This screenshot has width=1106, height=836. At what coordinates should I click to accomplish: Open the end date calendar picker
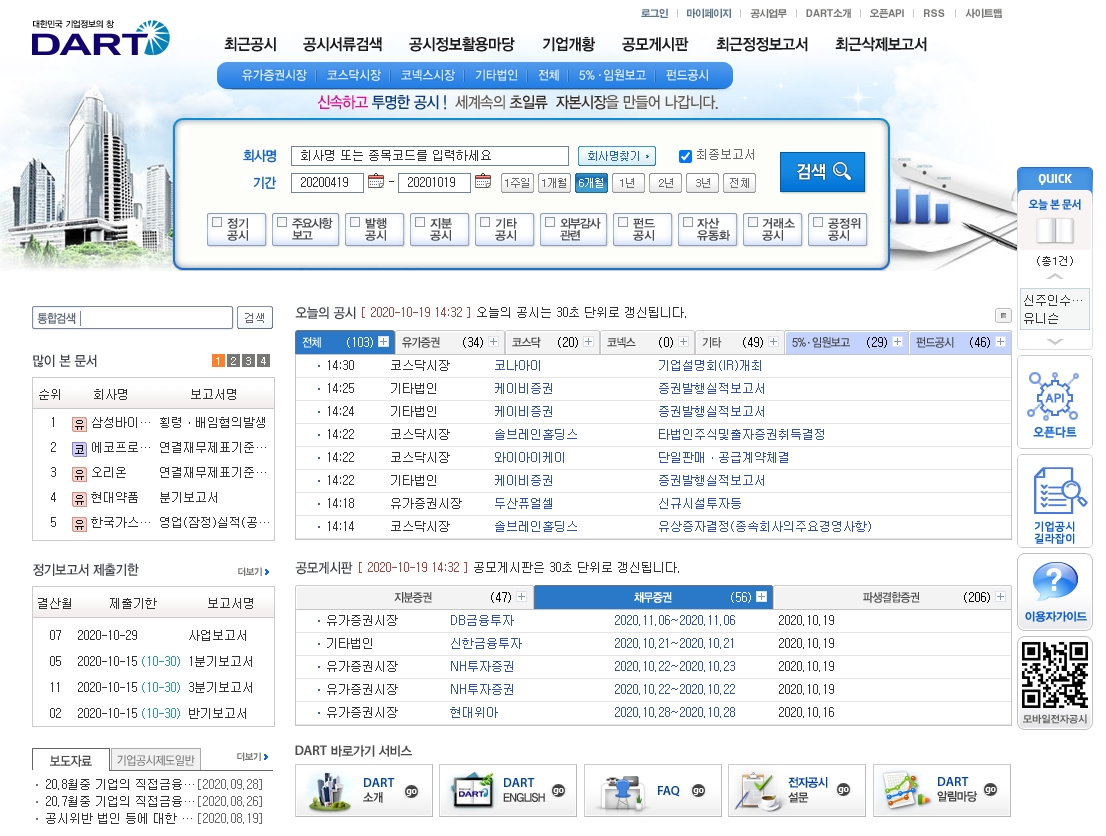pyautogui.click(x=483, y=181)
